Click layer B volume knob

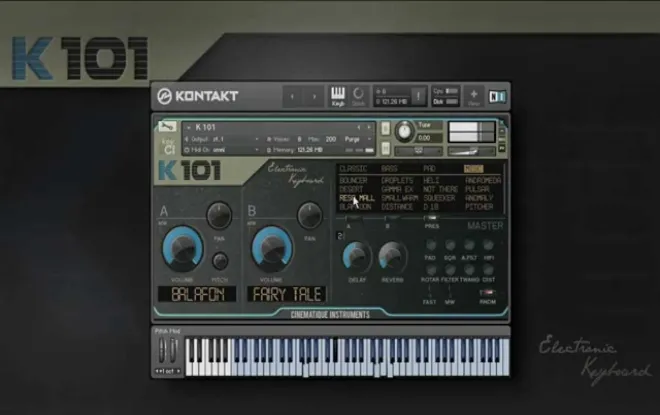(x=272, y=248)
